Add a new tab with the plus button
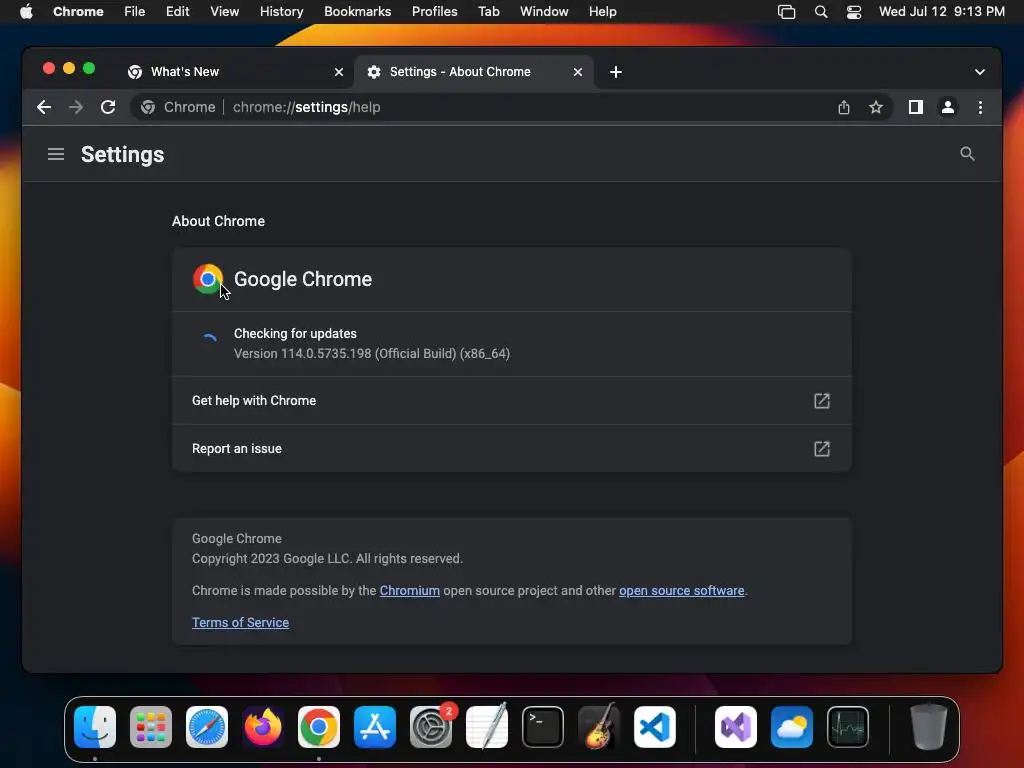Screen dimensions: 1024x768 tap(615, 72)
